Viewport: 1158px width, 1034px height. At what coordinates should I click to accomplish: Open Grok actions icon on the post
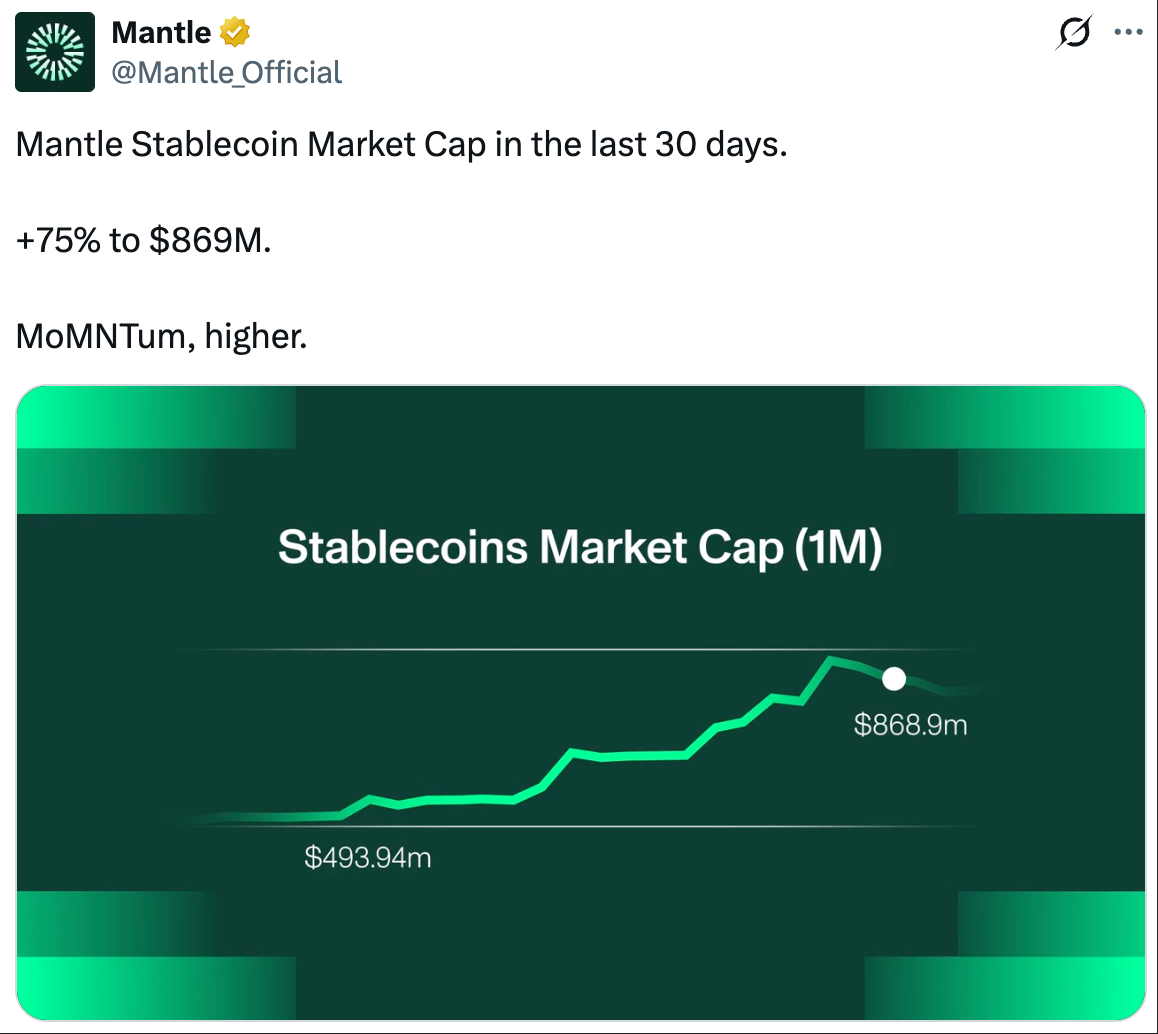(1073, 33)
